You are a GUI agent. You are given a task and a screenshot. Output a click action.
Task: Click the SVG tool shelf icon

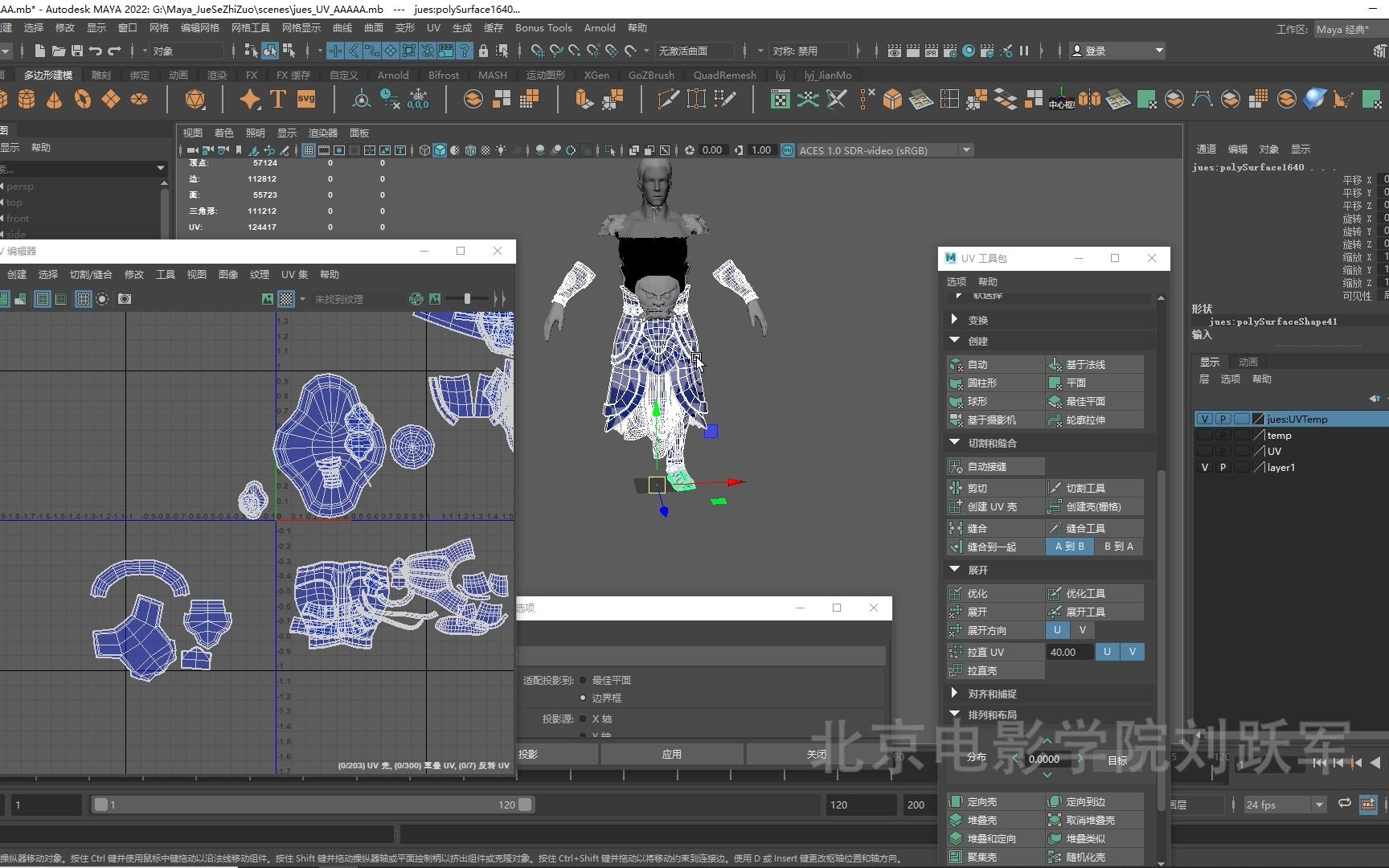[306, 99]
